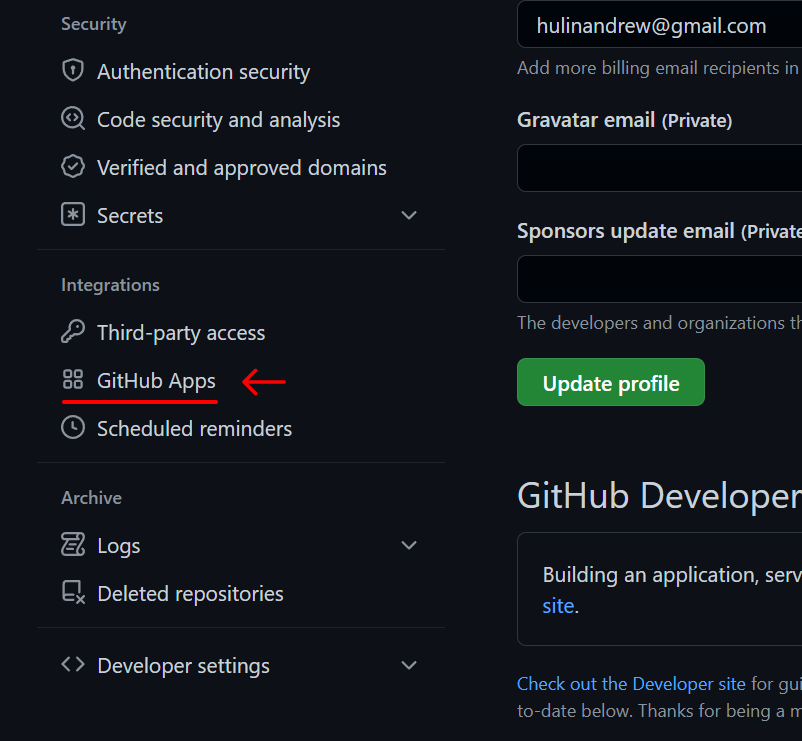Click the Code security and analysis icon

(73, 119)
